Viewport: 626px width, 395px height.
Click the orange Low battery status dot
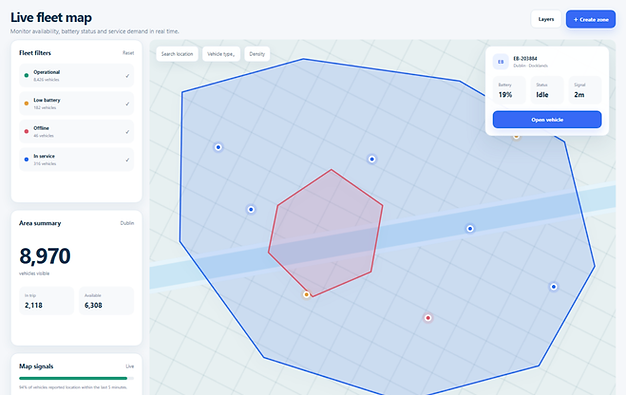[26, 103]
